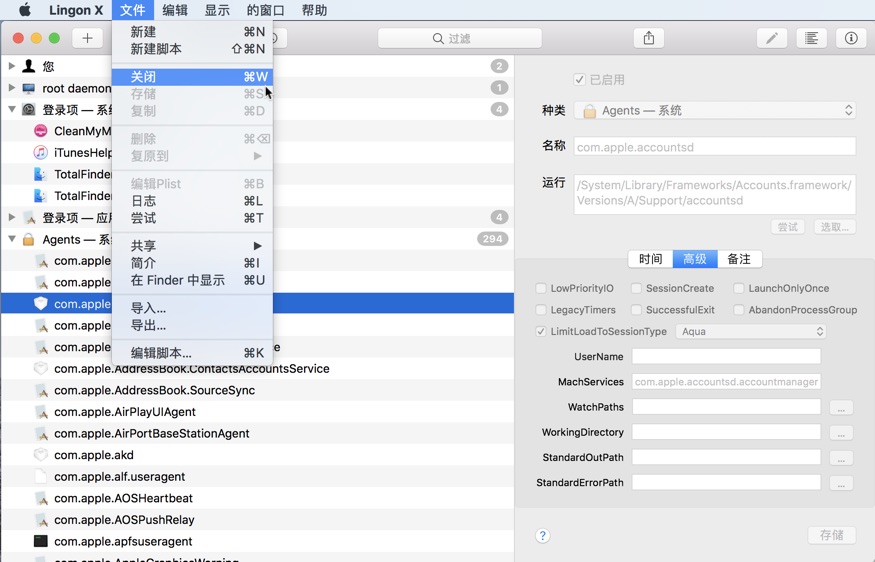Image resolution: width=875 pixels, height=562 pixels.
Task: Expand the 您 group
Action: point(11,66)
